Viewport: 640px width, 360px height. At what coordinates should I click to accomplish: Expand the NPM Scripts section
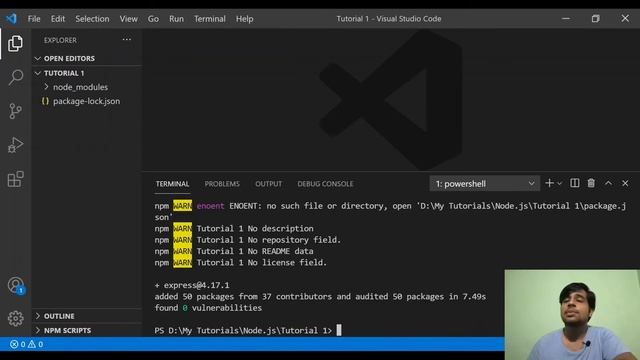[x=87, y=330]
